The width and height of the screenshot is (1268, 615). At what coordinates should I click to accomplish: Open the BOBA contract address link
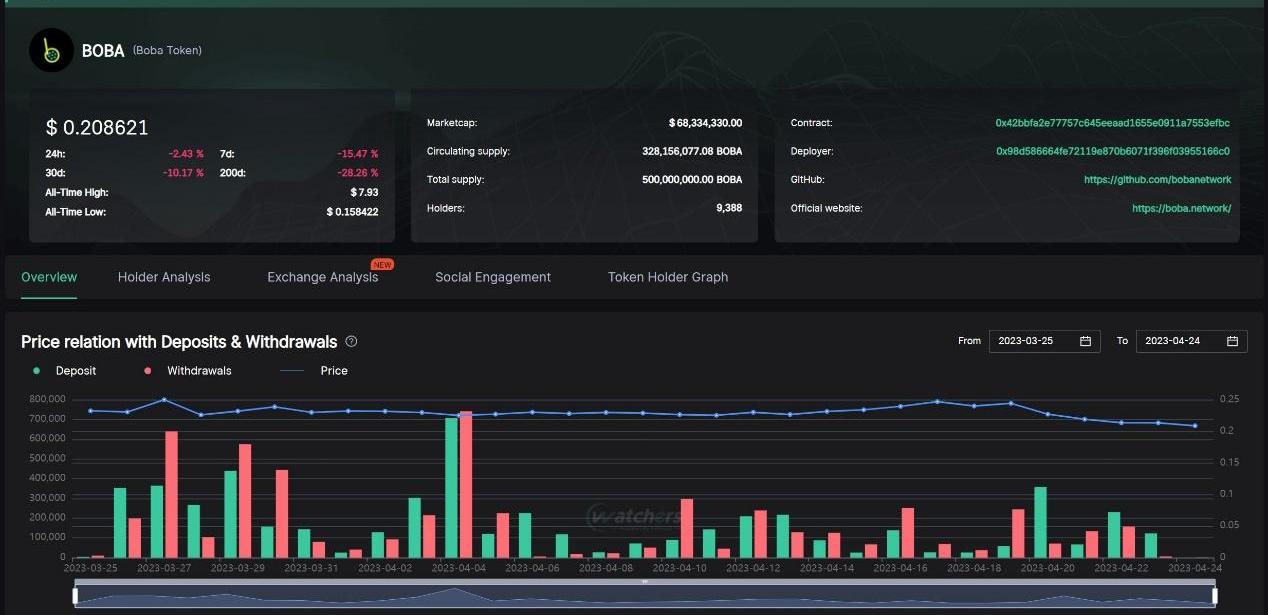[1112, 123]
